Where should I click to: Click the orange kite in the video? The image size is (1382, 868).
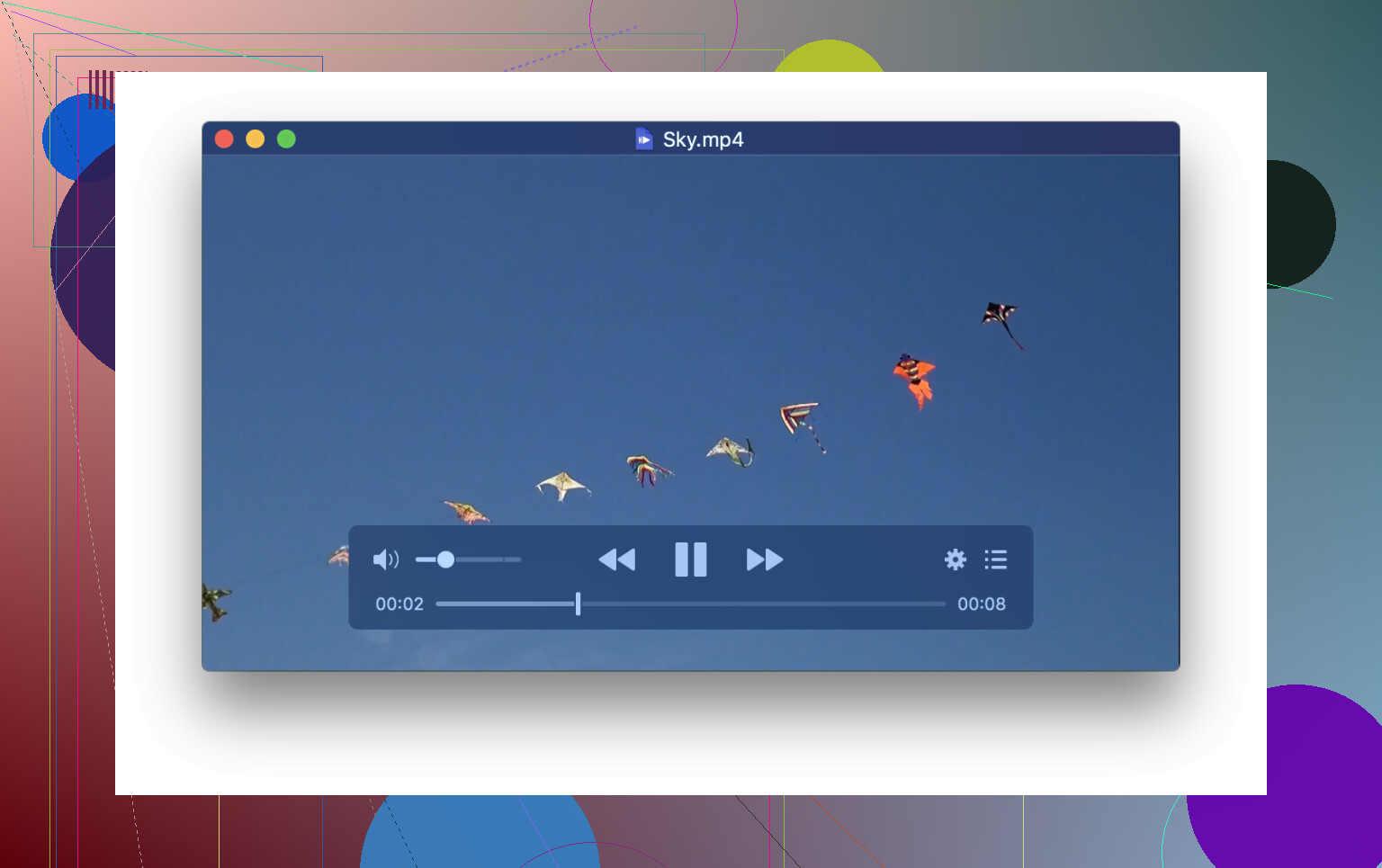click(915, 380)
